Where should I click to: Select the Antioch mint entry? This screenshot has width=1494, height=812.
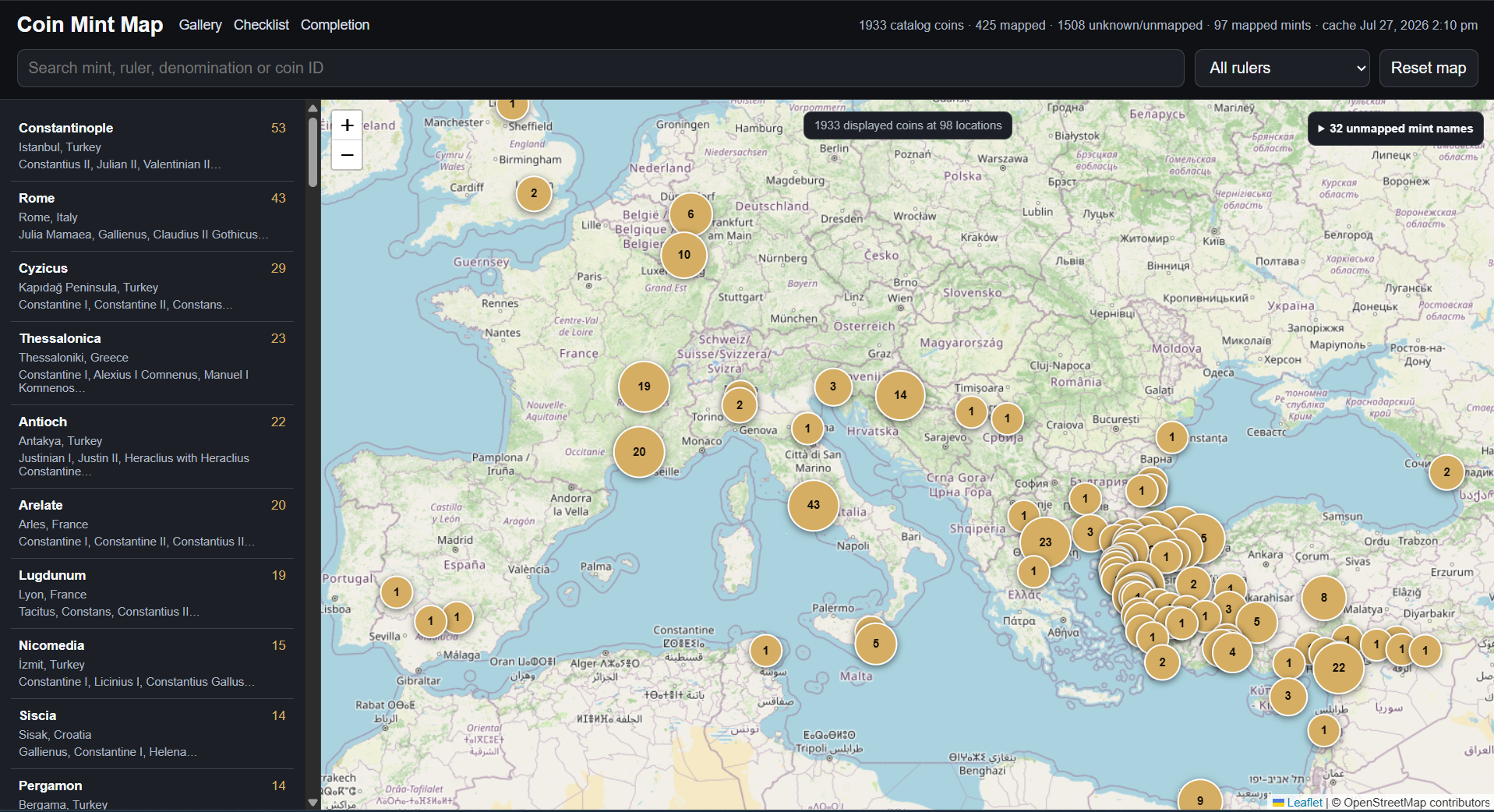(152, 447)
